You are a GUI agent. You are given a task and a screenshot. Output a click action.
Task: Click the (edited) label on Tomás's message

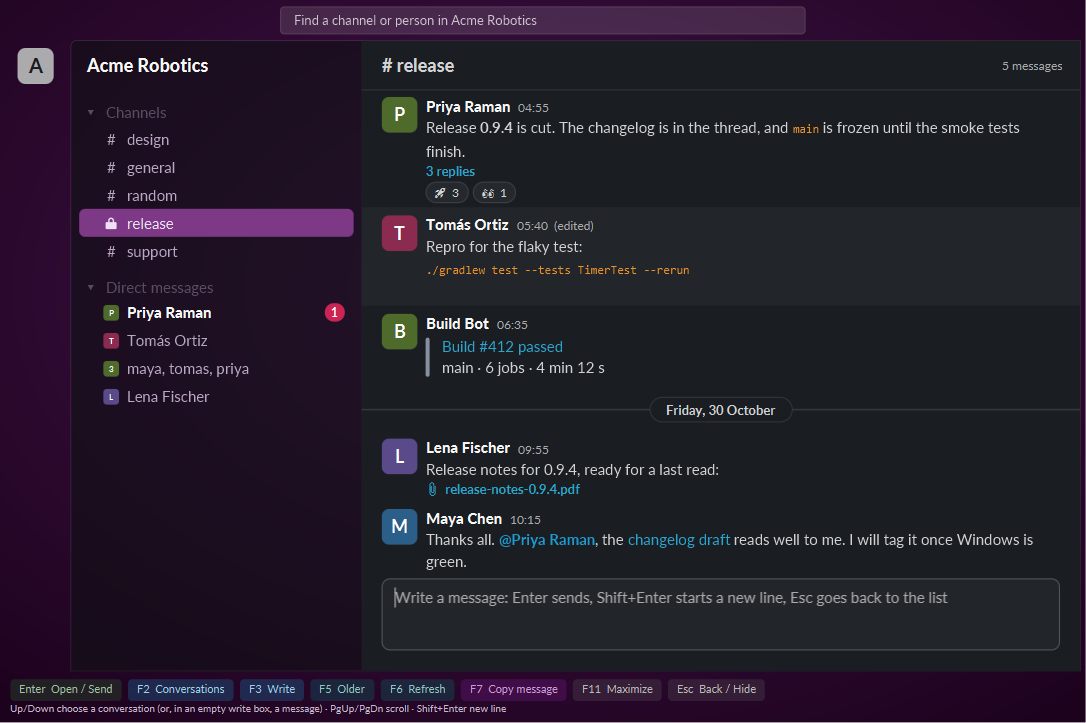tap(573, 226)
